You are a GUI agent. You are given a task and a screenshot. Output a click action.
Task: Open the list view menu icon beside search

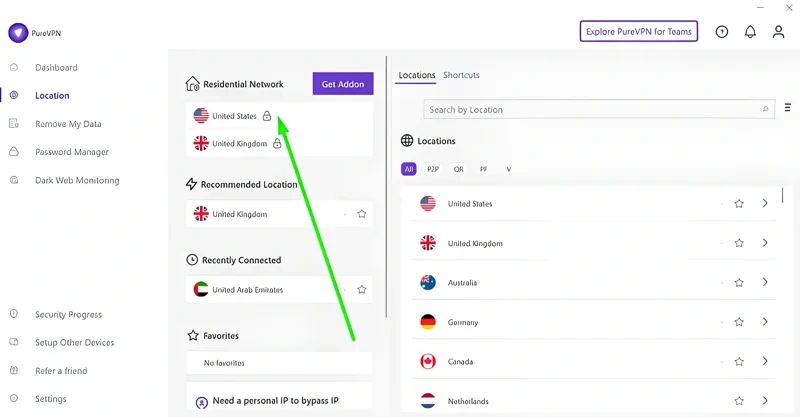788,108
